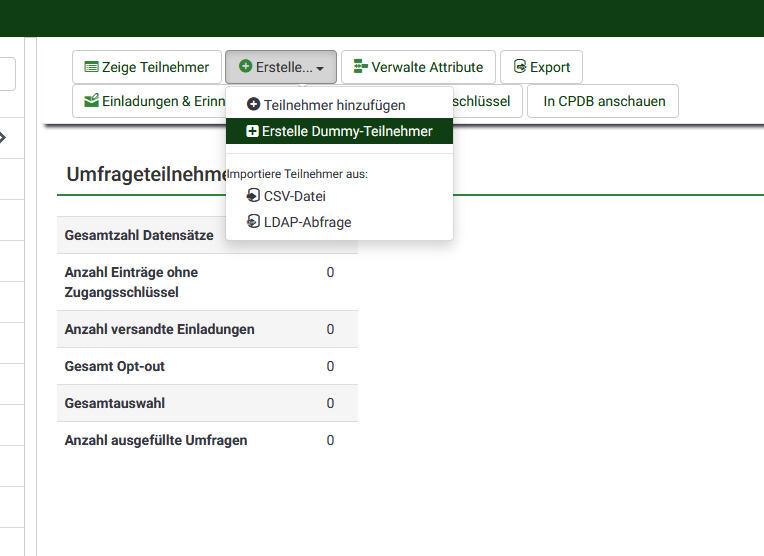Image resolution: width=764 pixels, height=556 pixels.
Task: Click the plus-square icon beside Erstelle Dummy-Teilnehmer
Action: [x=253, y=131]
